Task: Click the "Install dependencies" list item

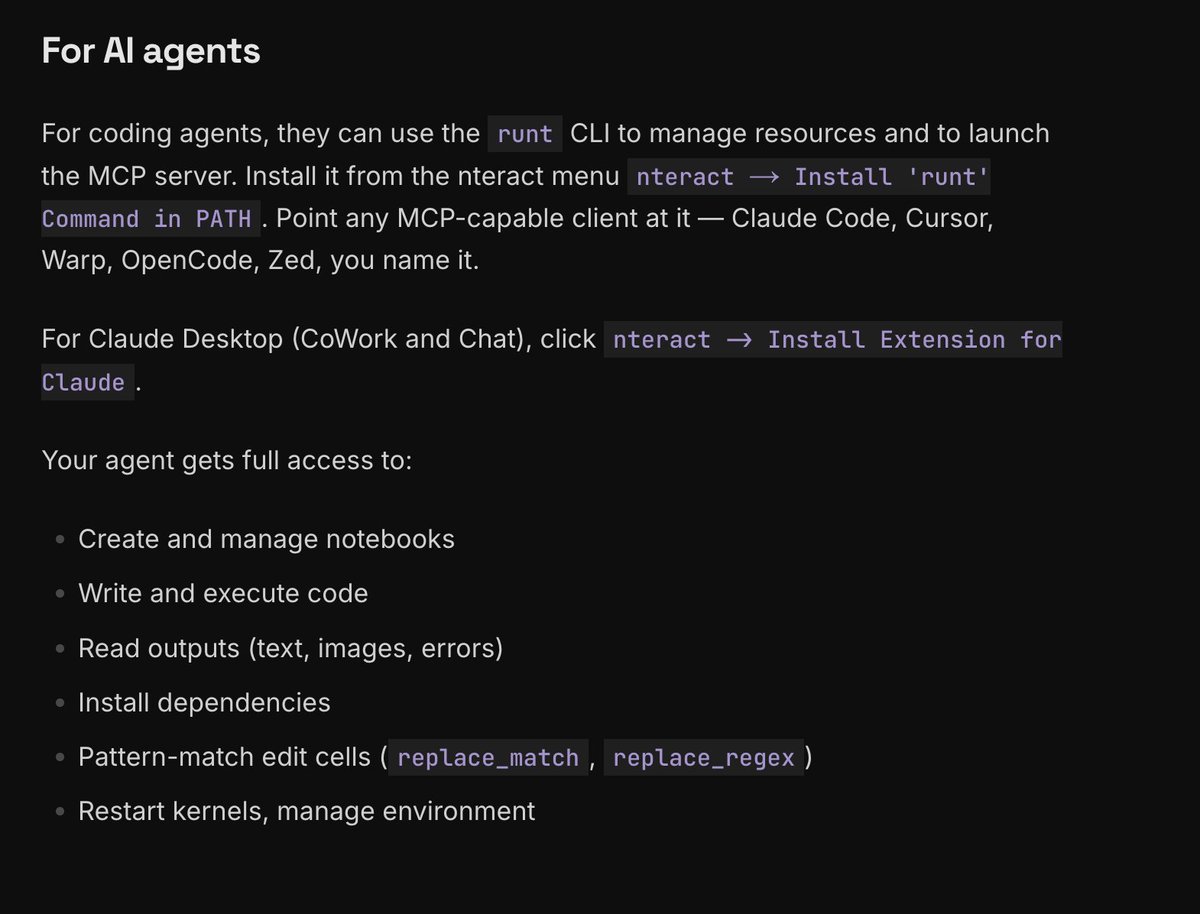Action: (x=204, y=702)
